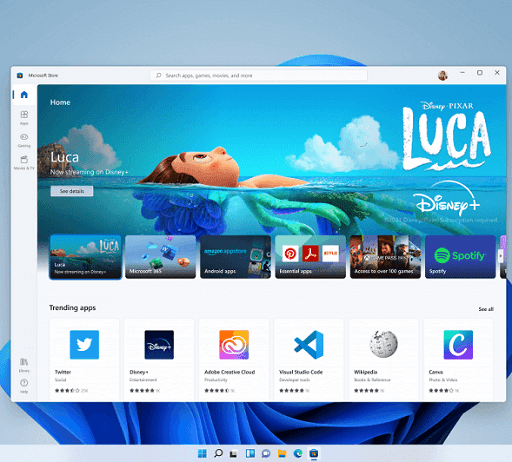Screen dimensions: 512x462
Task: Click See all for Trending apps
Action: click(x=486, y=309)
